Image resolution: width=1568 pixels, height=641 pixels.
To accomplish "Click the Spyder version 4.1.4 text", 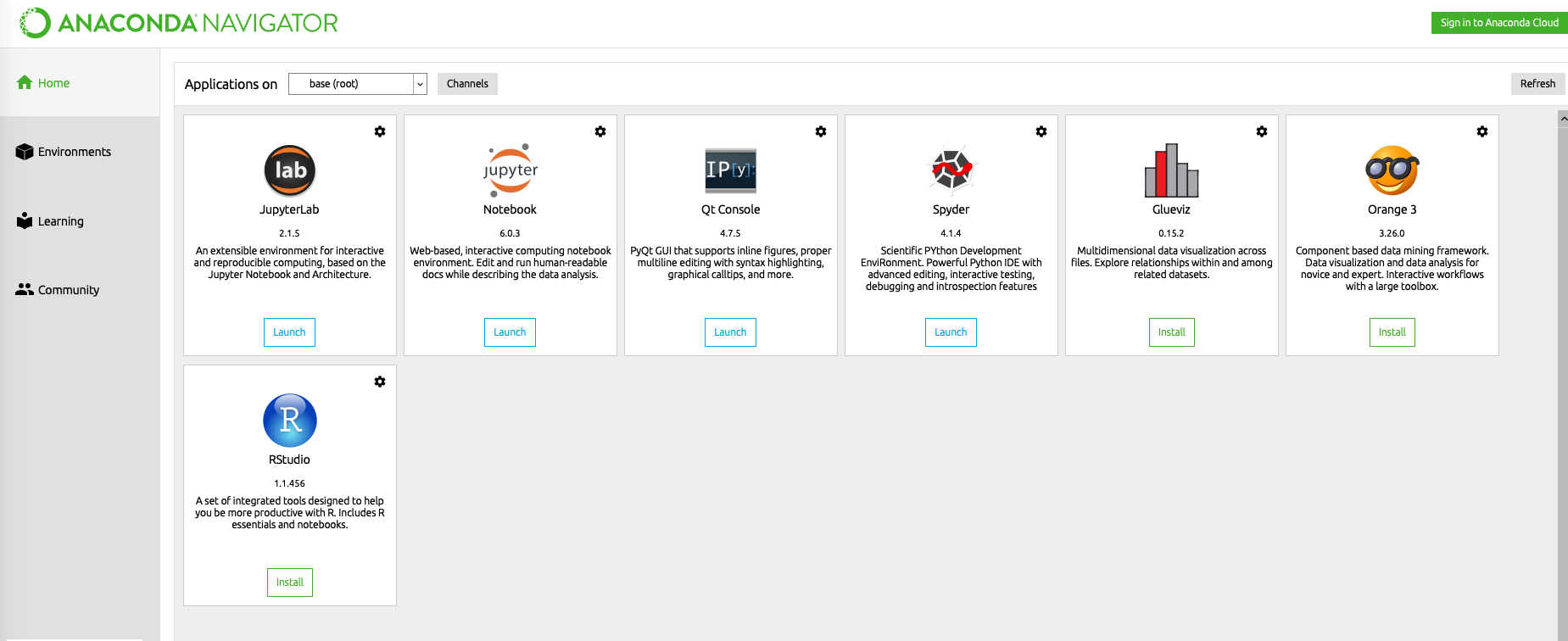I will coord(951,233).
